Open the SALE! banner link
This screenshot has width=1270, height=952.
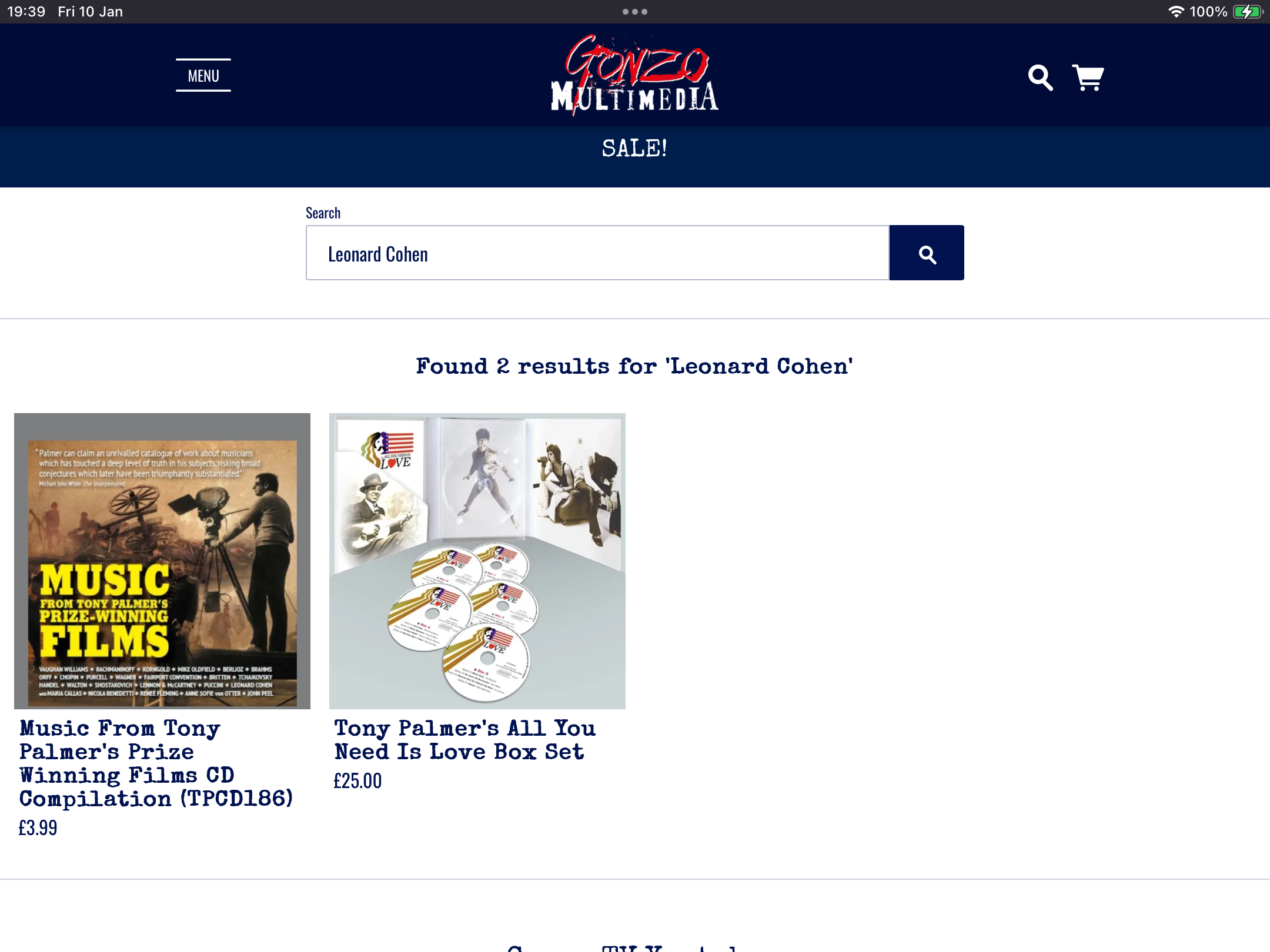[635, 148]
